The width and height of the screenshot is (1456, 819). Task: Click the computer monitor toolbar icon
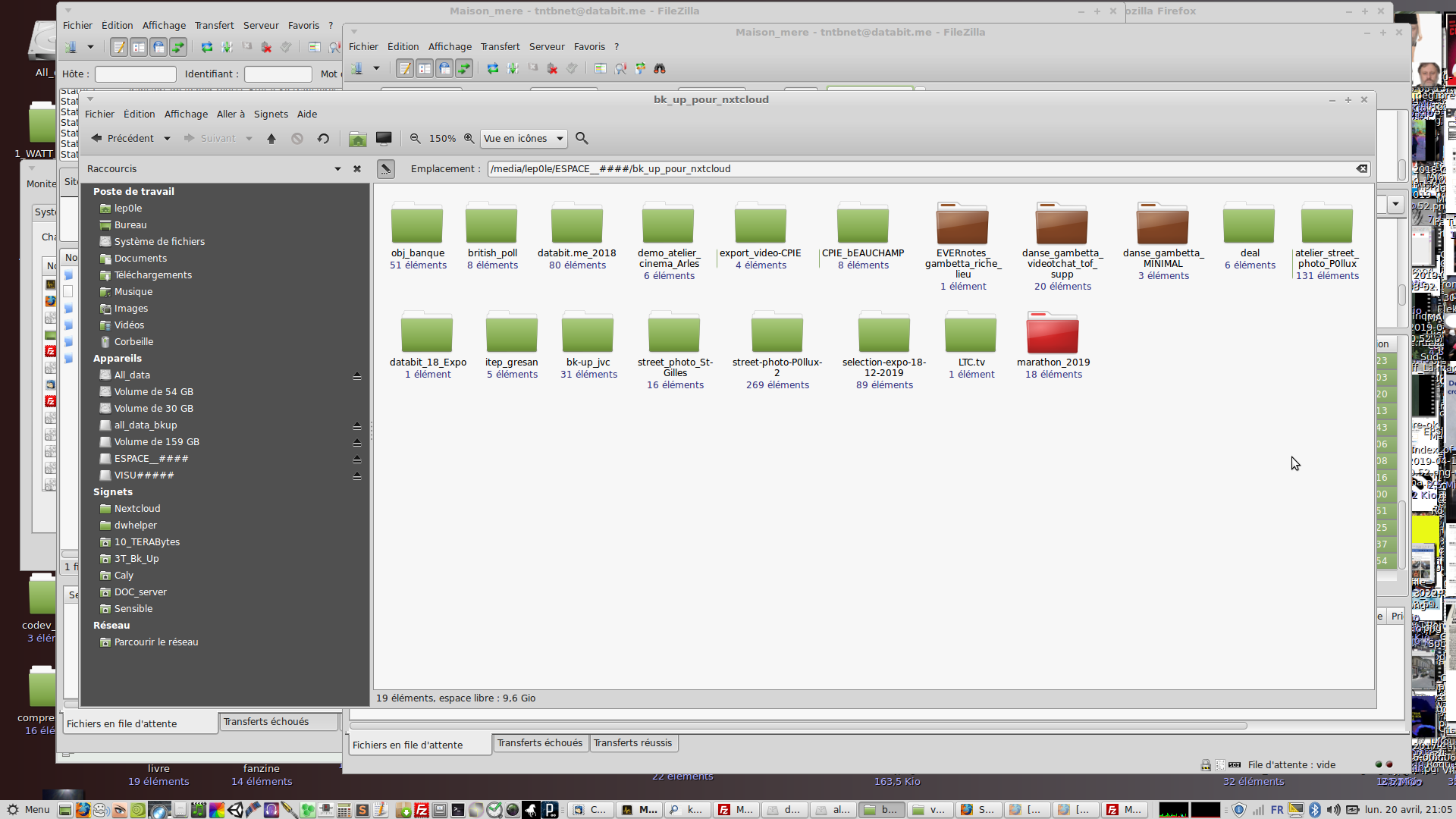click(x=384, y=139)
